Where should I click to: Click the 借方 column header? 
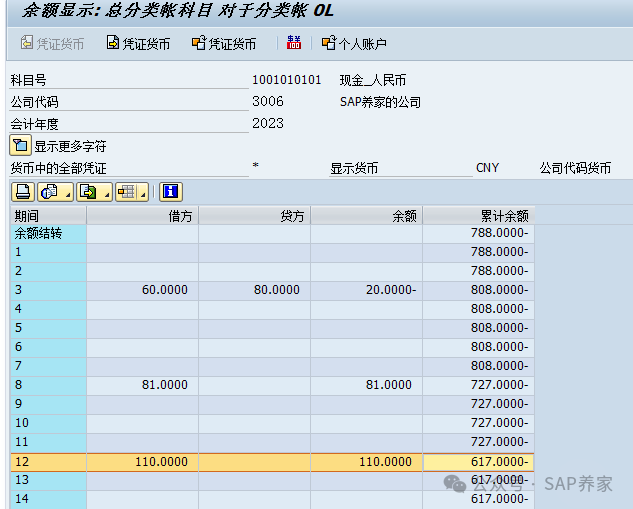[143, 216]
